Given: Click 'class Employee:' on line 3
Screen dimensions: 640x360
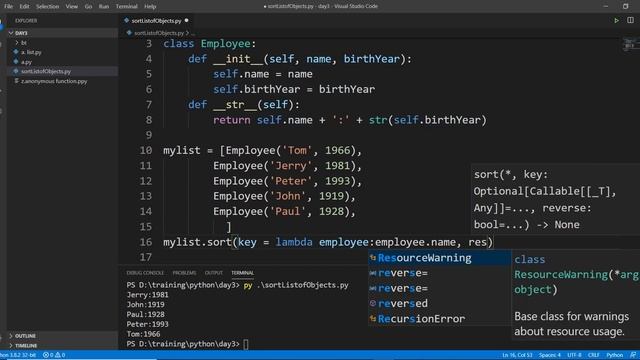Looking at the screenshot, I should 209,44.
